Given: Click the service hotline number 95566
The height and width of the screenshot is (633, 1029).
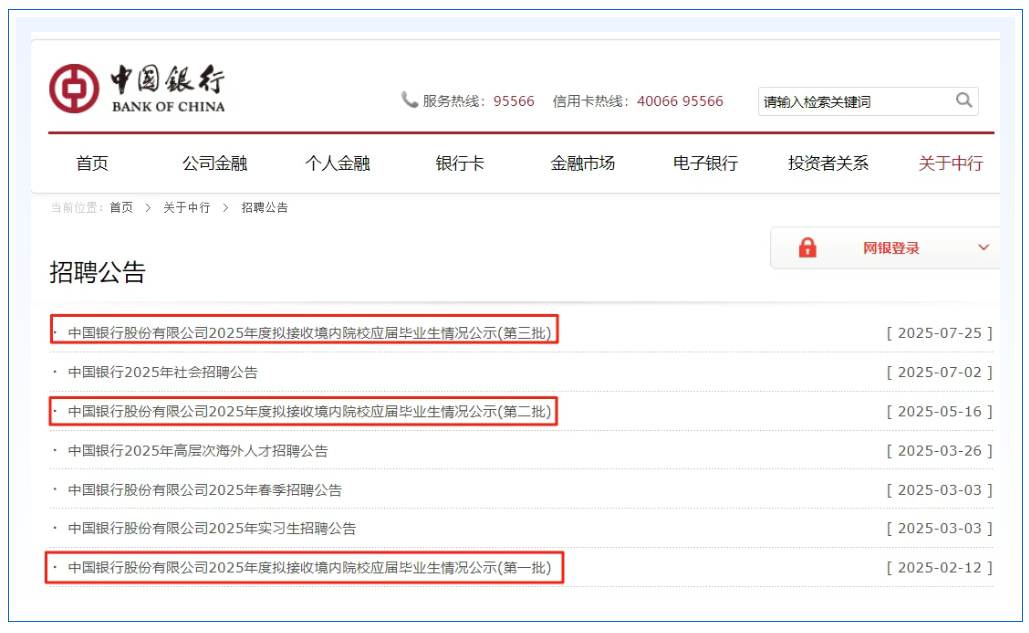Looking at the screenshot, I should pyautogui.click(x=514, y=101).
